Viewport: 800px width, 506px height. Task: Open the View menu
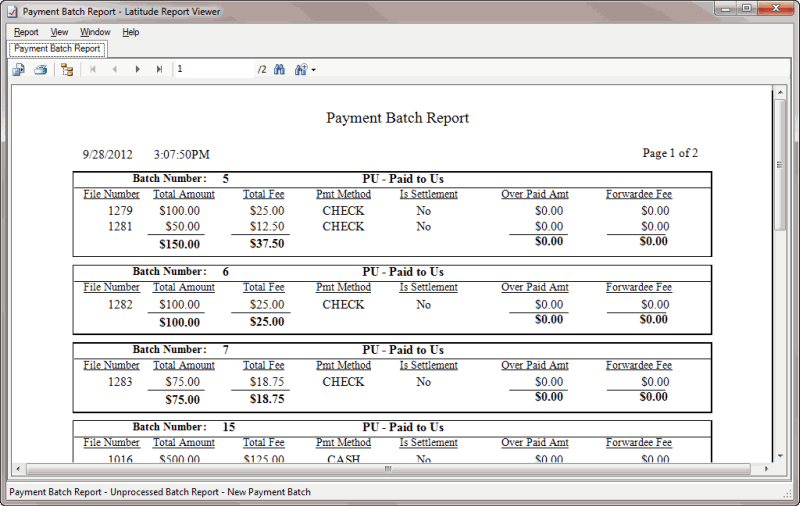pyautogui.click(x=59, y=32)
